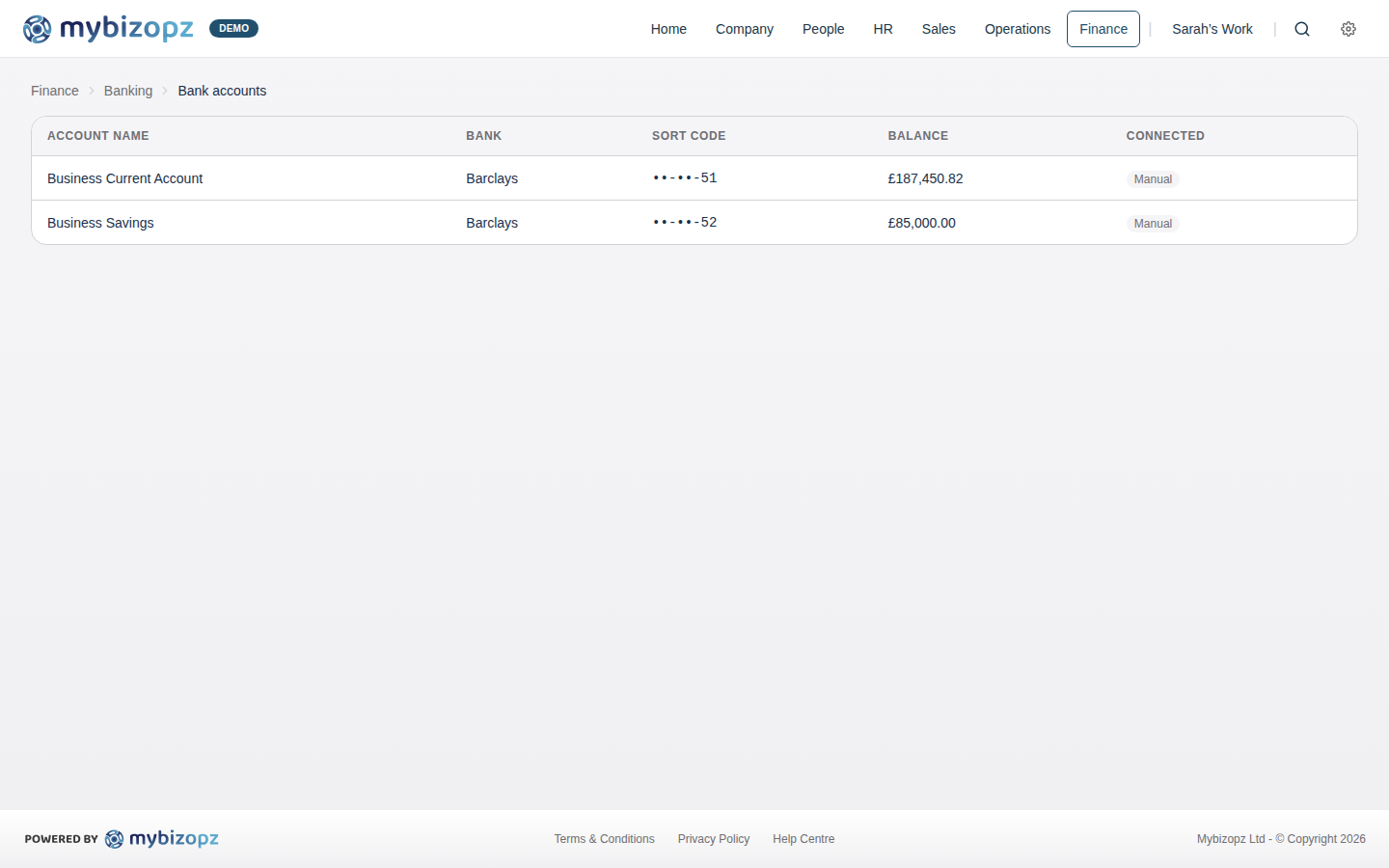
Task: Click the Manual badge on Business Savings row
Action: click(x=1153, y=223)
